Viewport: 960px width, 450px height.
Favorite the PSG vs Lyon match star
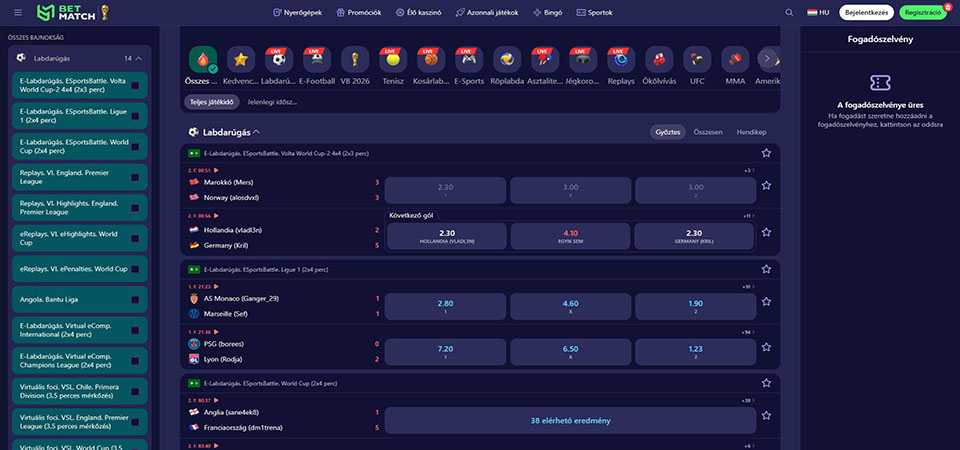pos(766,347)
